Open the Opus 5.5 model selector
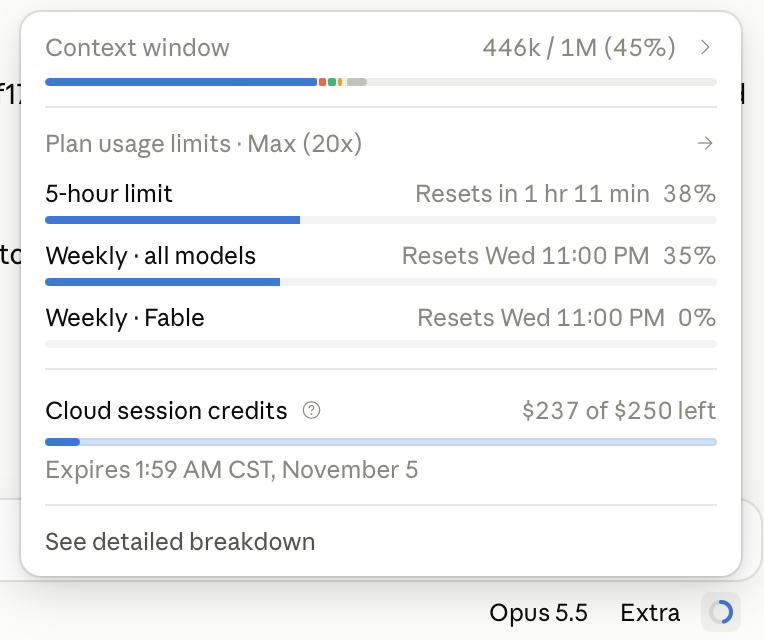This screenshot has width=764, height=640. pos(538,612)
